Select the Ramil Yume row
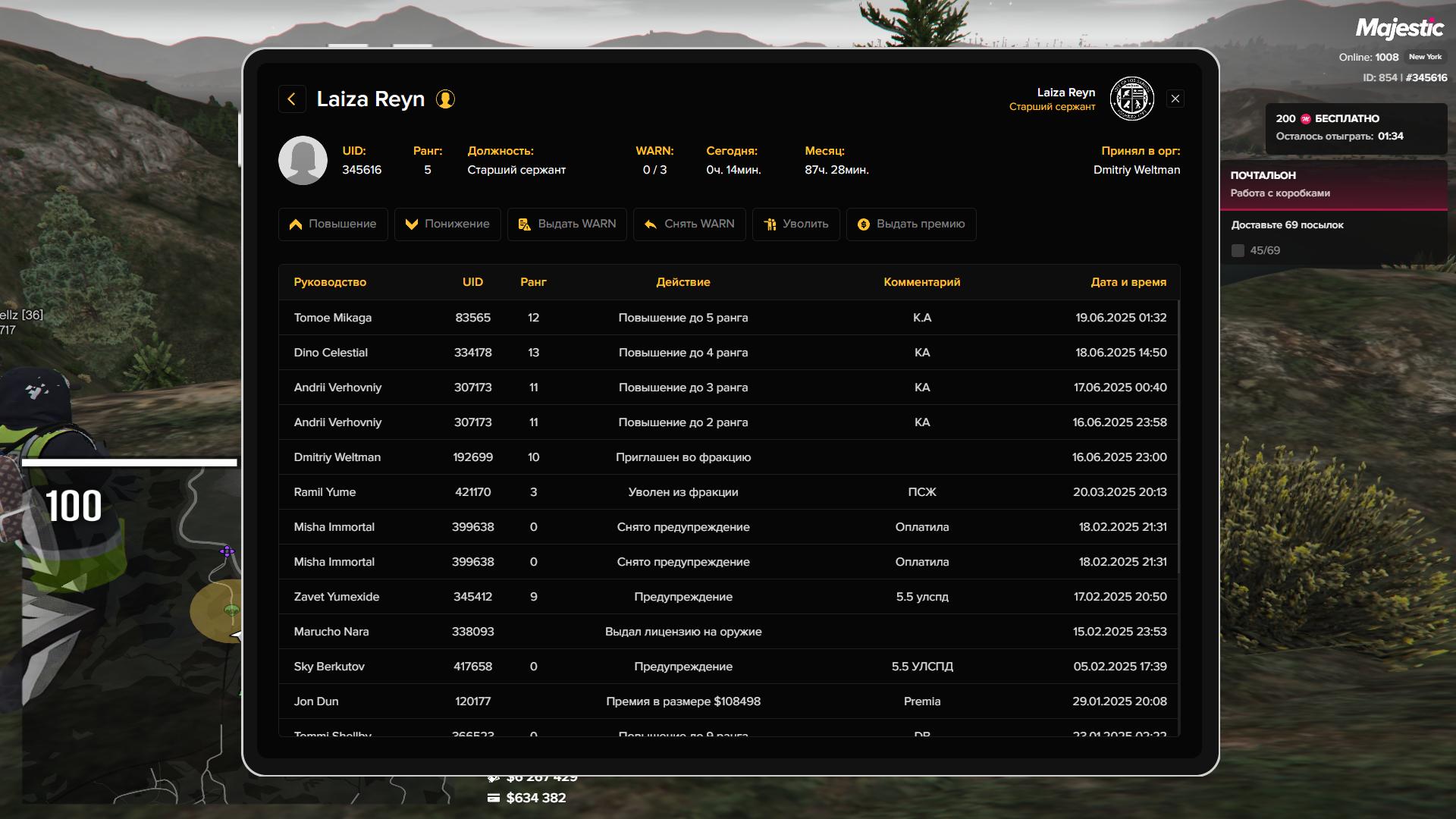The height and width of the screenshot is (819, 1456). [728, 492]
